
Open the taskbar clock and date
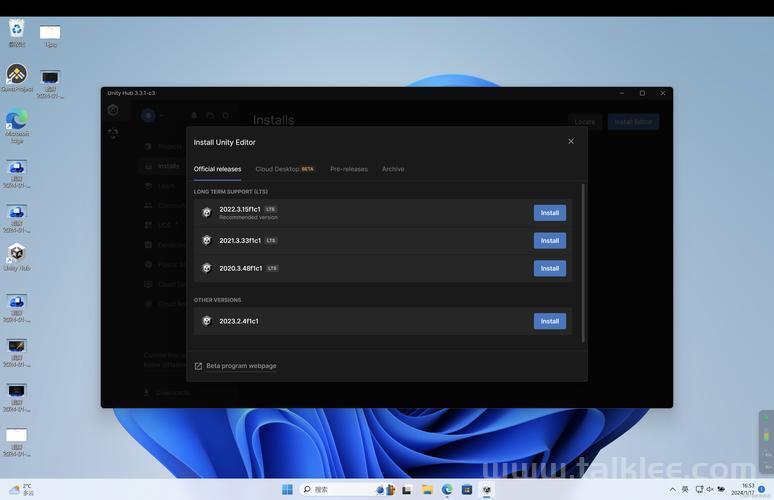[x=743, y=489]
